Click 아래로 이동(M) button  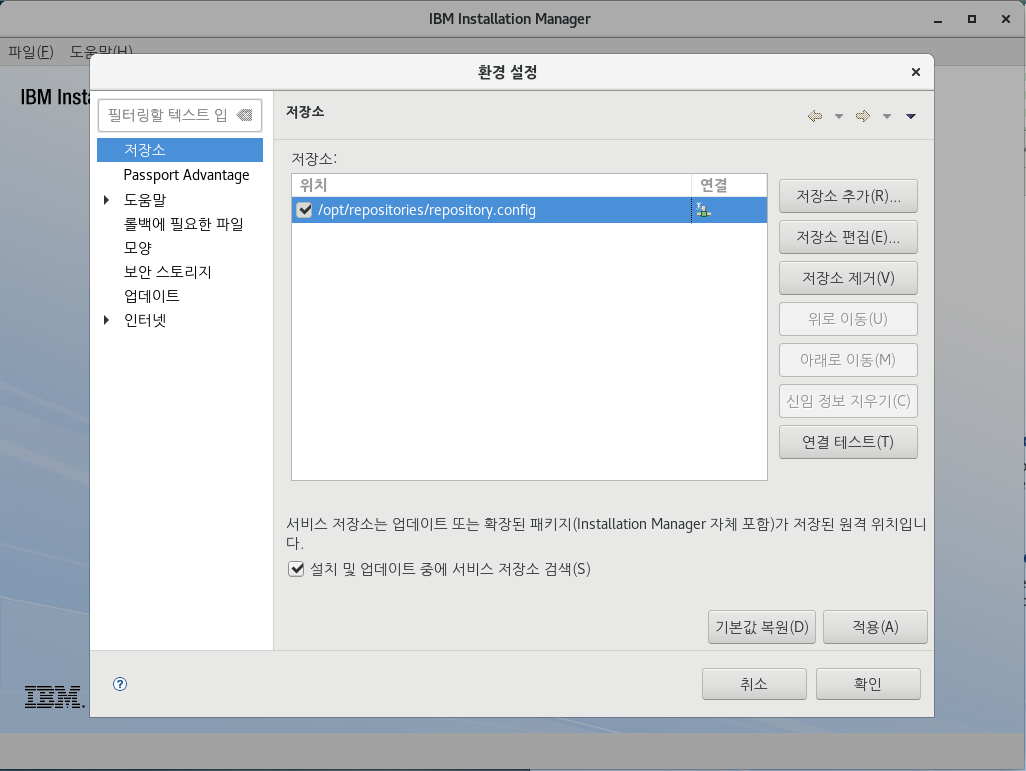848,360
